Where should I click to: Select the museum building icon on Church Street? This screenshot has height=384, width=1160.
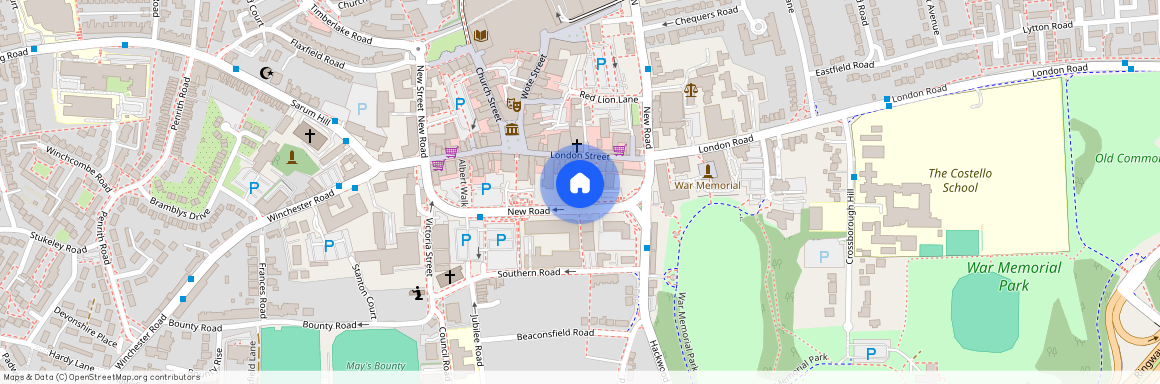tap(512, 129)
